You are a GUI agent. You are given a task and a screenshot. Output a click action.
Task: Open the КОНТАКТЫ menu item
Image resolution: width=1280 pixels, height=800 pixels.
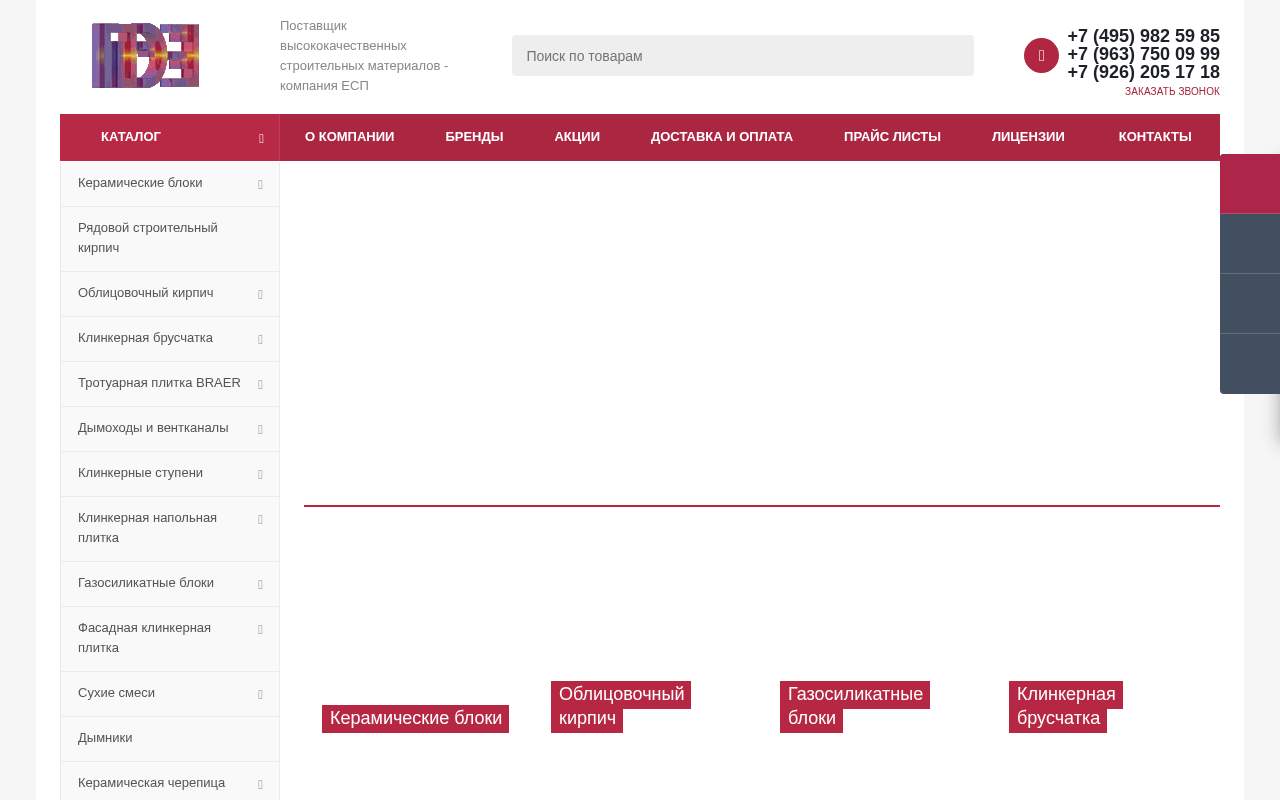coord(1155,137)
